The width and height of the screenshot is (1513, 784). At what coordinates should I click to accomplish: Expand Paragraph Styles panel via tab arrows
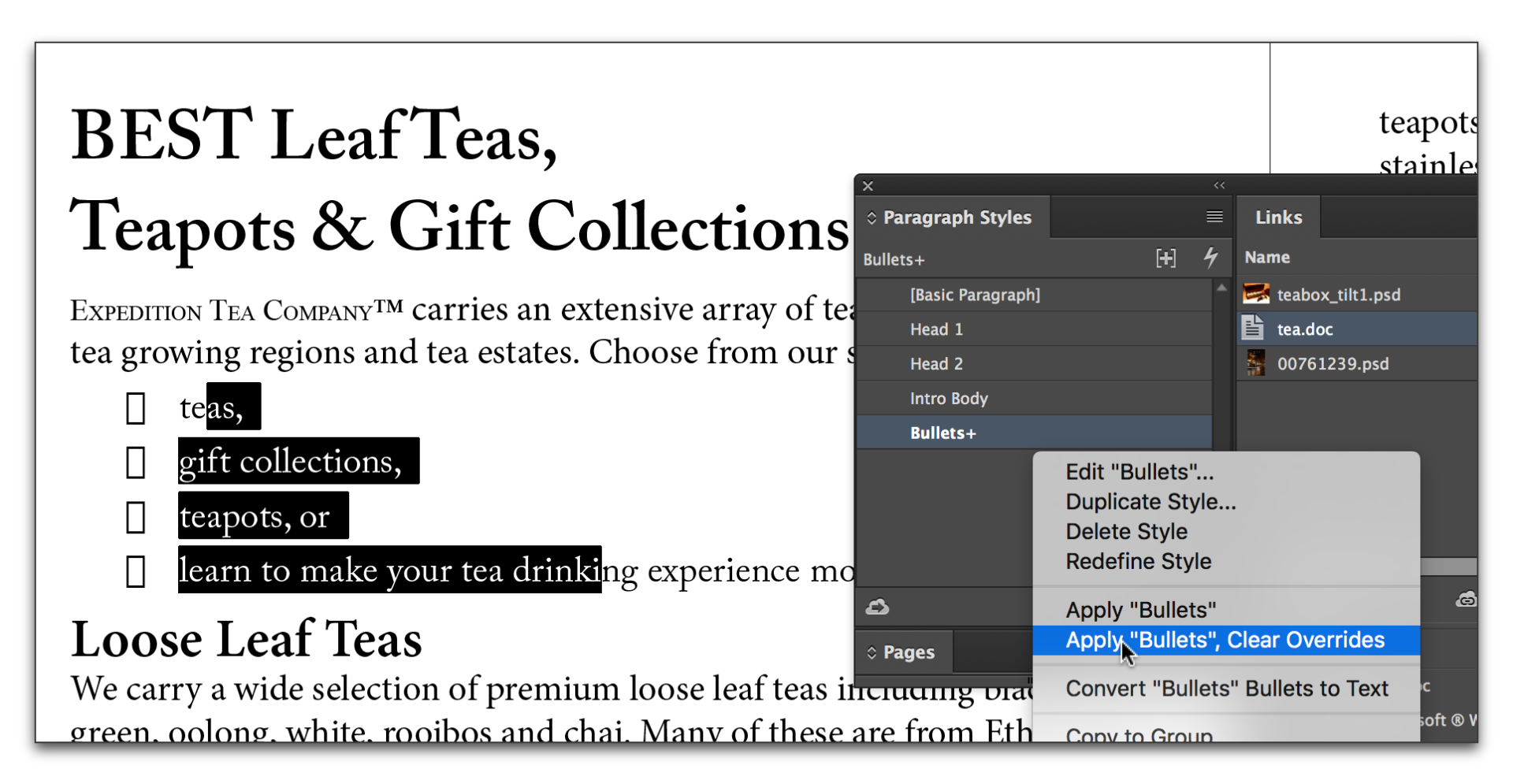click(872, 217)
